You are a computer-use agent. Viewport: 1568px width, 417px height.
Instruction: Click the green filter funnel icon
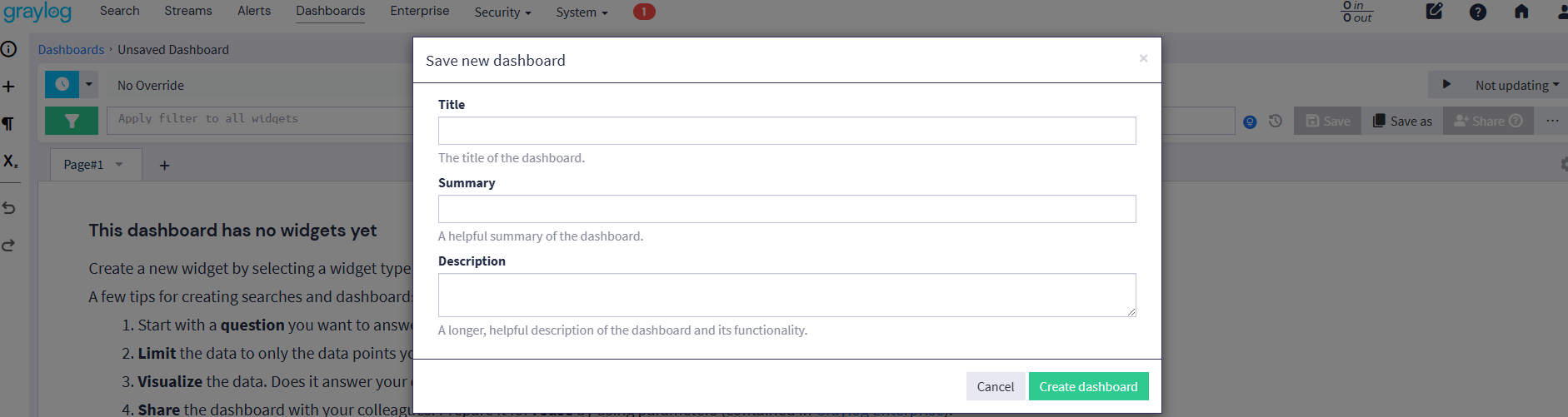(72, 121)
